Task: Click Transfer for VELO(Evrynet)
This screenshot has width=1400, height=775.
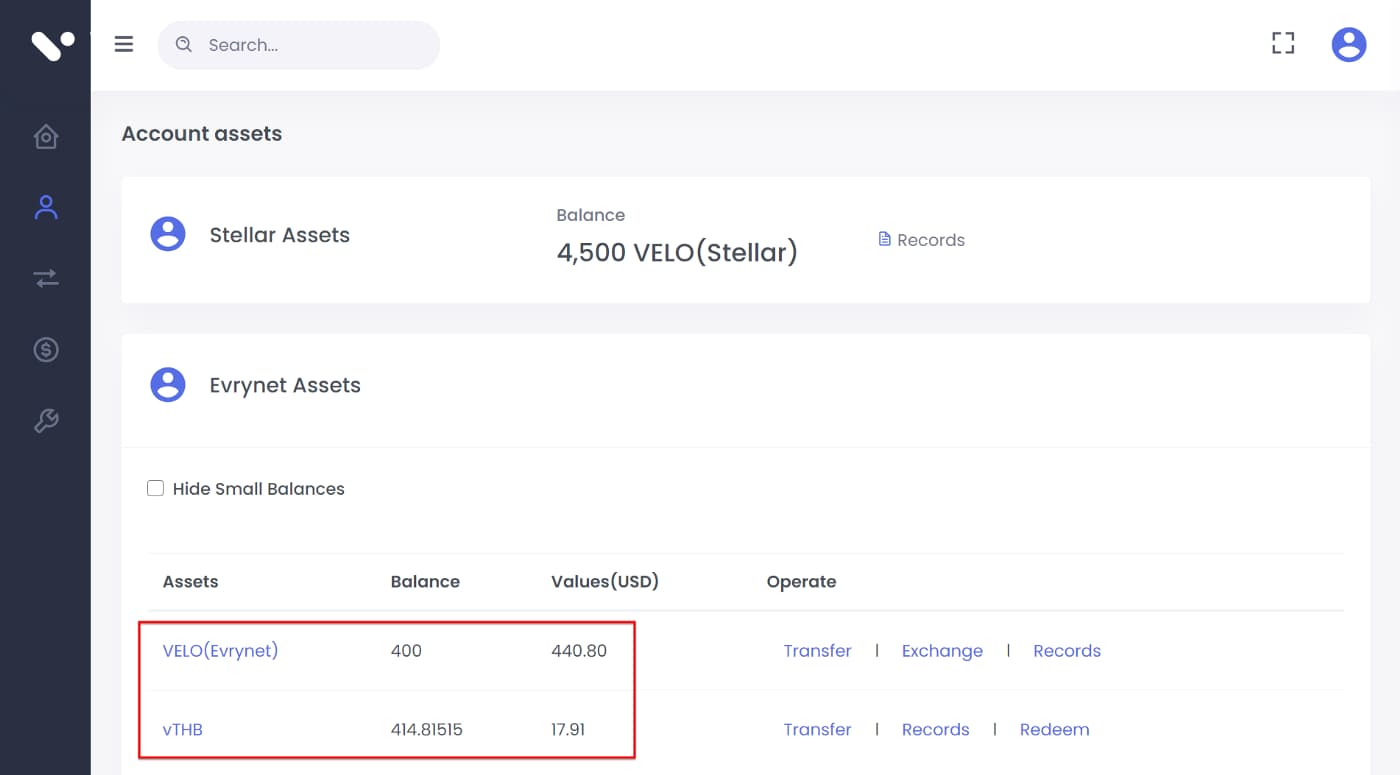Action: tap(817, 651)
